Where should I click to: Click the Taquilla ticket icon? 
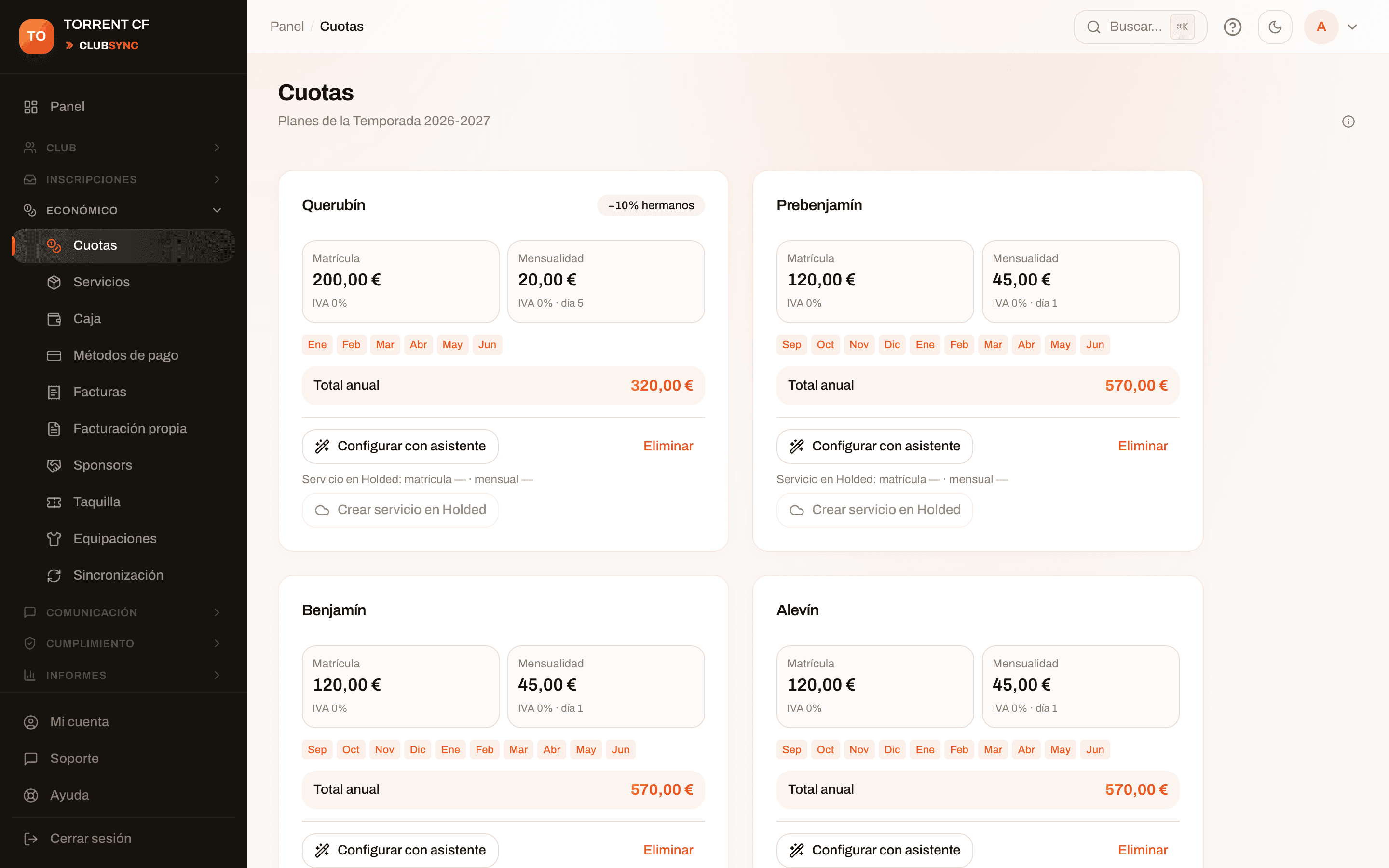tap(54, 502)
